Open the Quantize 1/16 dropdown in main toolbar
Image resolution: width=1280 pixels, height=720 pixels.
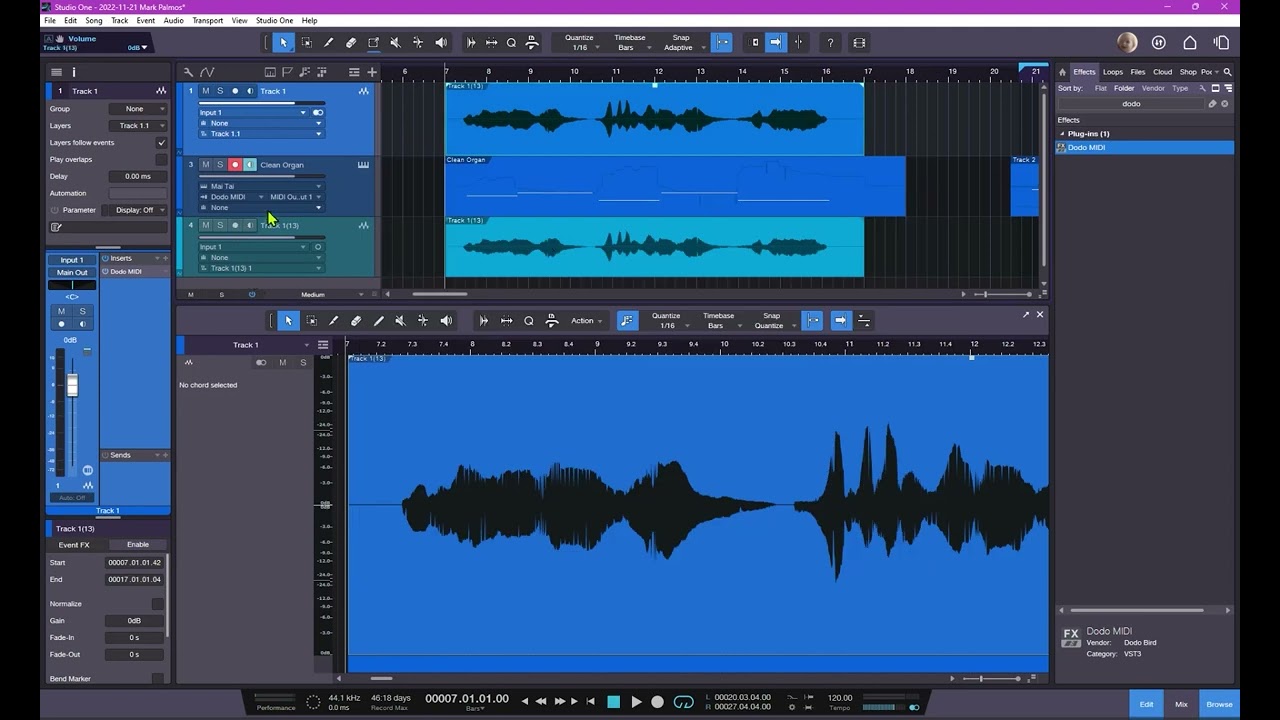click(x=580, y=43)
